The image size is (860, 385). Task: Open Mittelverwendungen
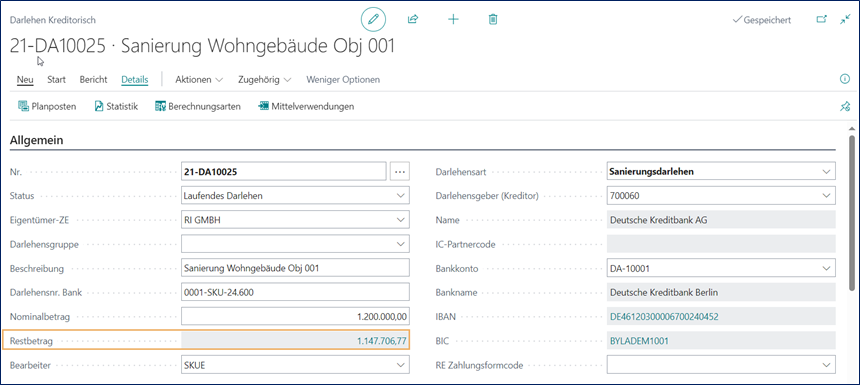pos(306,106)
